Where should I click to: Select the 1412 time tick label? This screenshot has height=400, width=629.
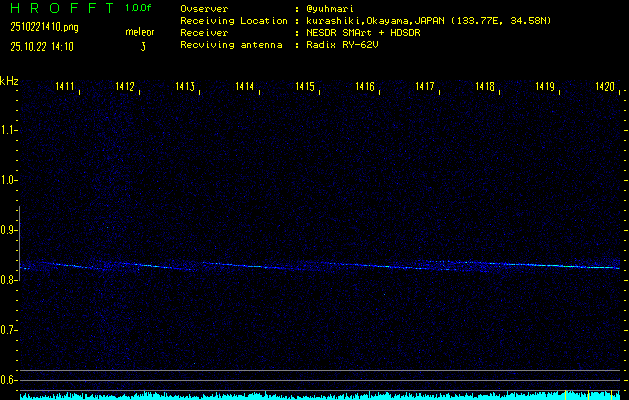coord(125,88)
